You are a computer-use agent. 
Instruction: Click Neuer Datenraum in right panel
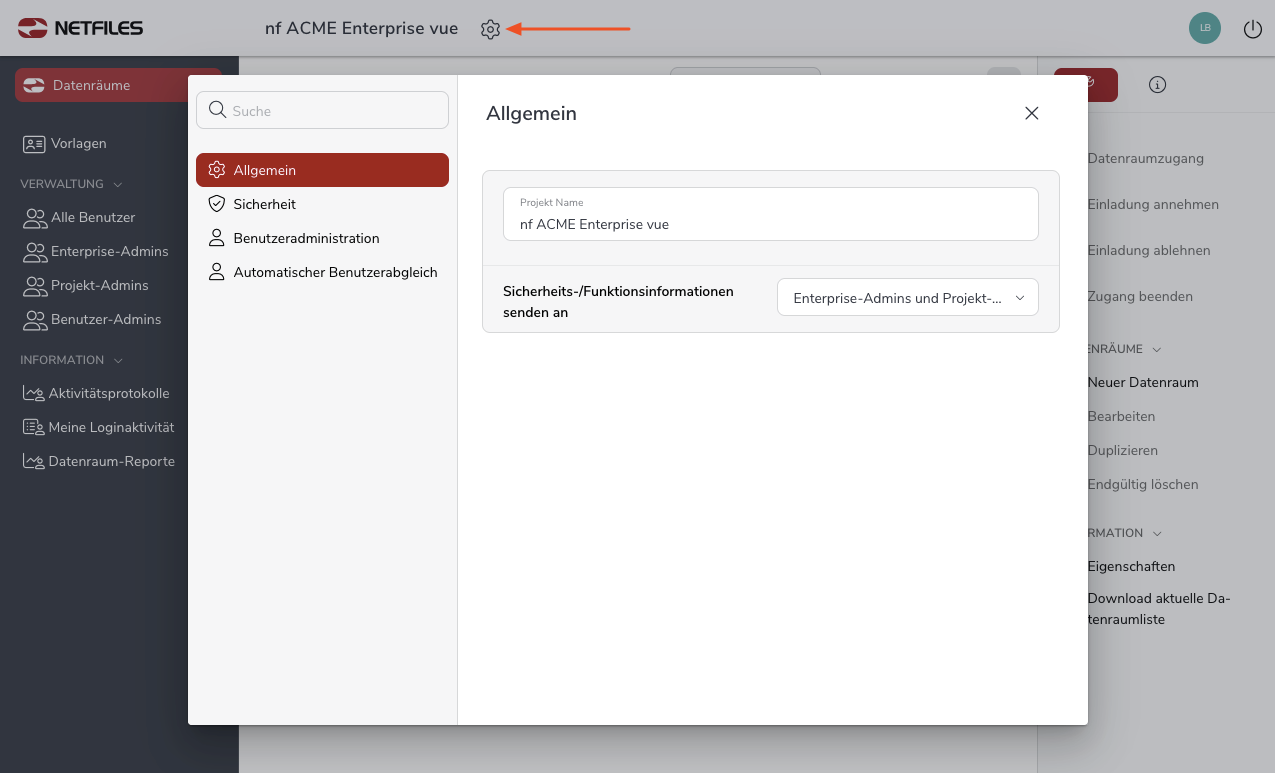1142,382
